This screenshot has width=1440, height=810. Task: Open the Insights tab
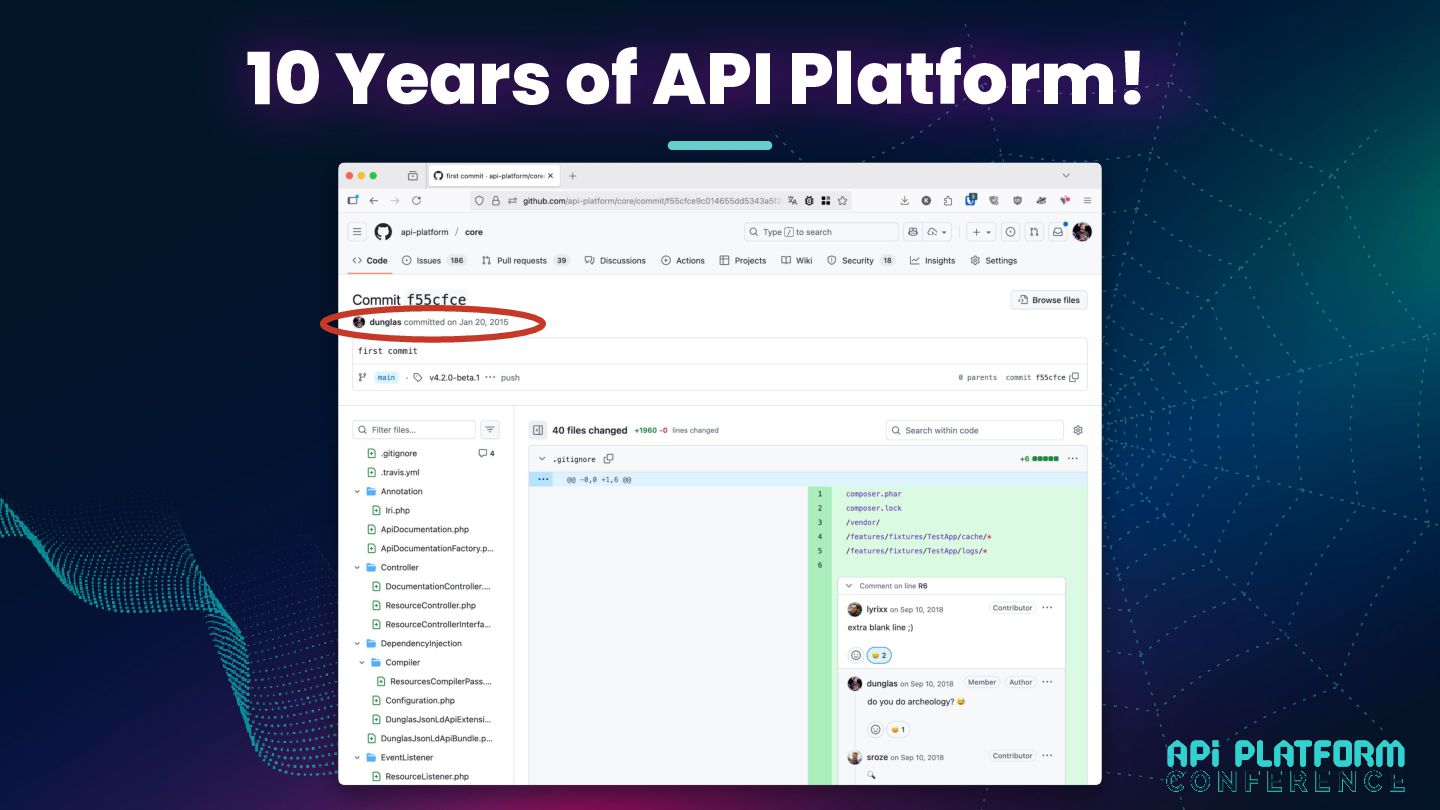[x=933, y=261]
